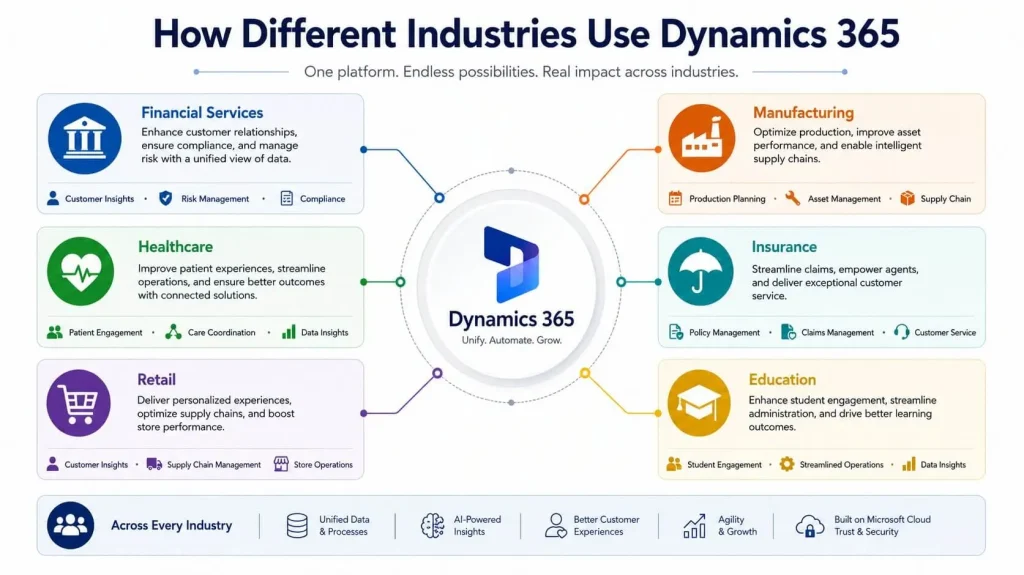Click the Claims Management document icon

point(788,332)
